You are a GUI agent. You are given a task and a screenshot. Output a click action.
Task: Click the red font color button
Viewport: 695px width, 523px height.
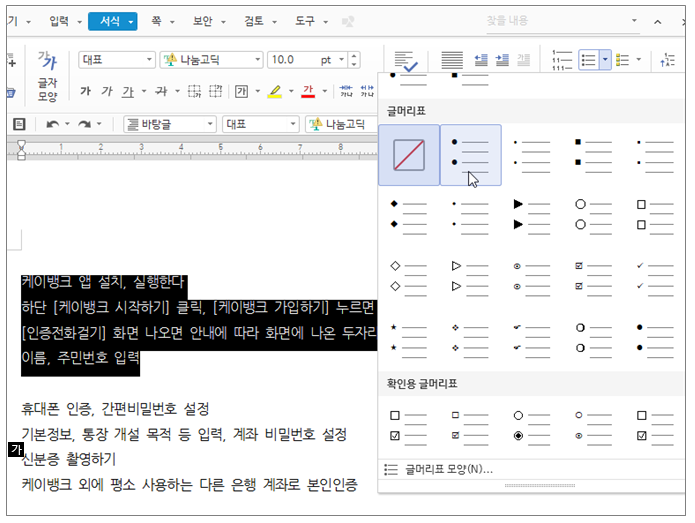(x=308, y=91)
